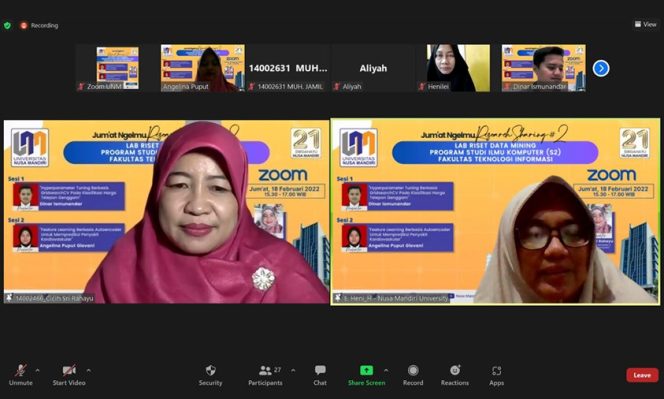The image size is (664, 399).
Task: Open the Security shield icon
Action: [210, 375]
